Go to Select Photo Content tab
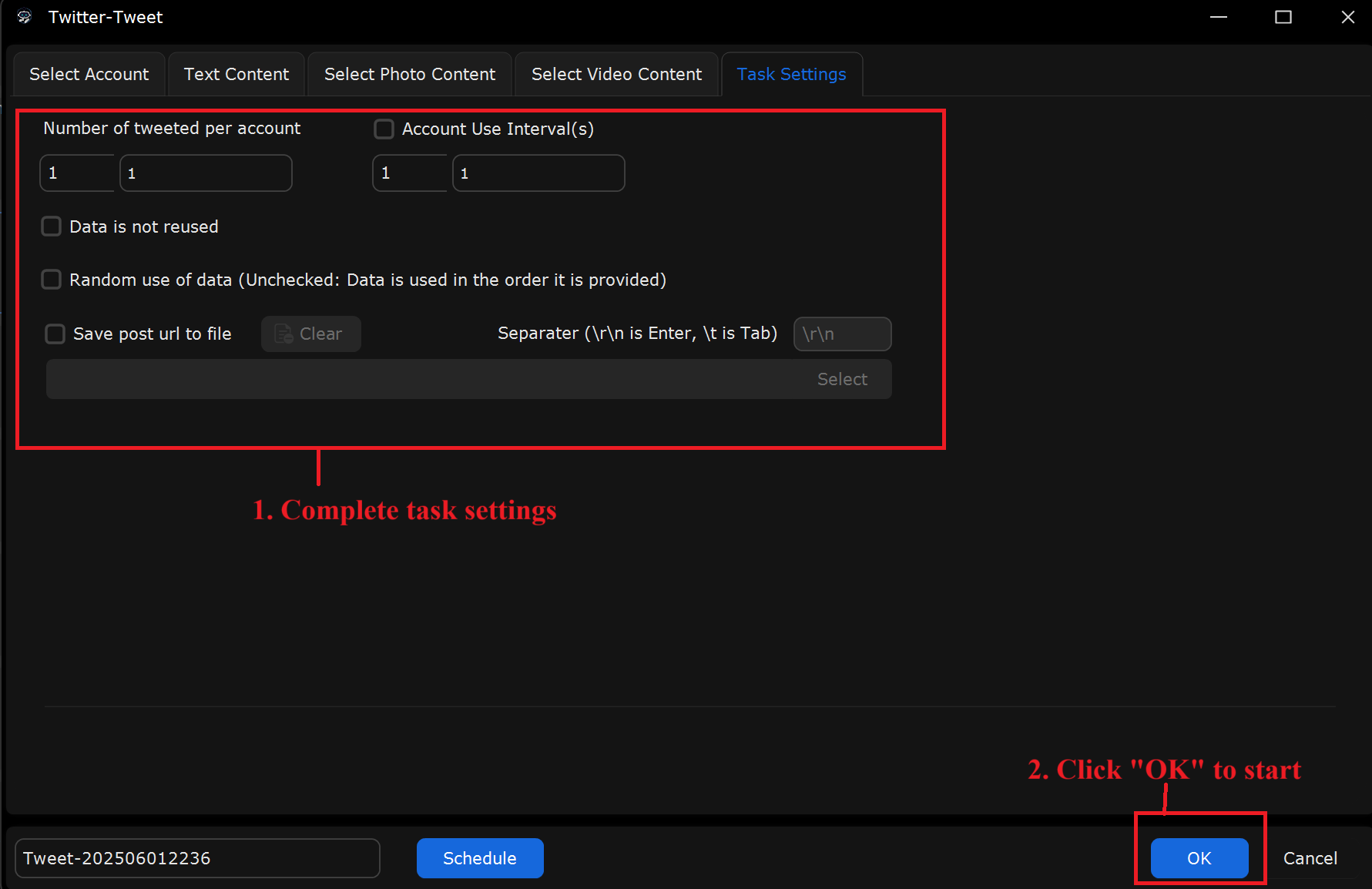The height and width of the screenshot is (889, 1372). point(410,74)
